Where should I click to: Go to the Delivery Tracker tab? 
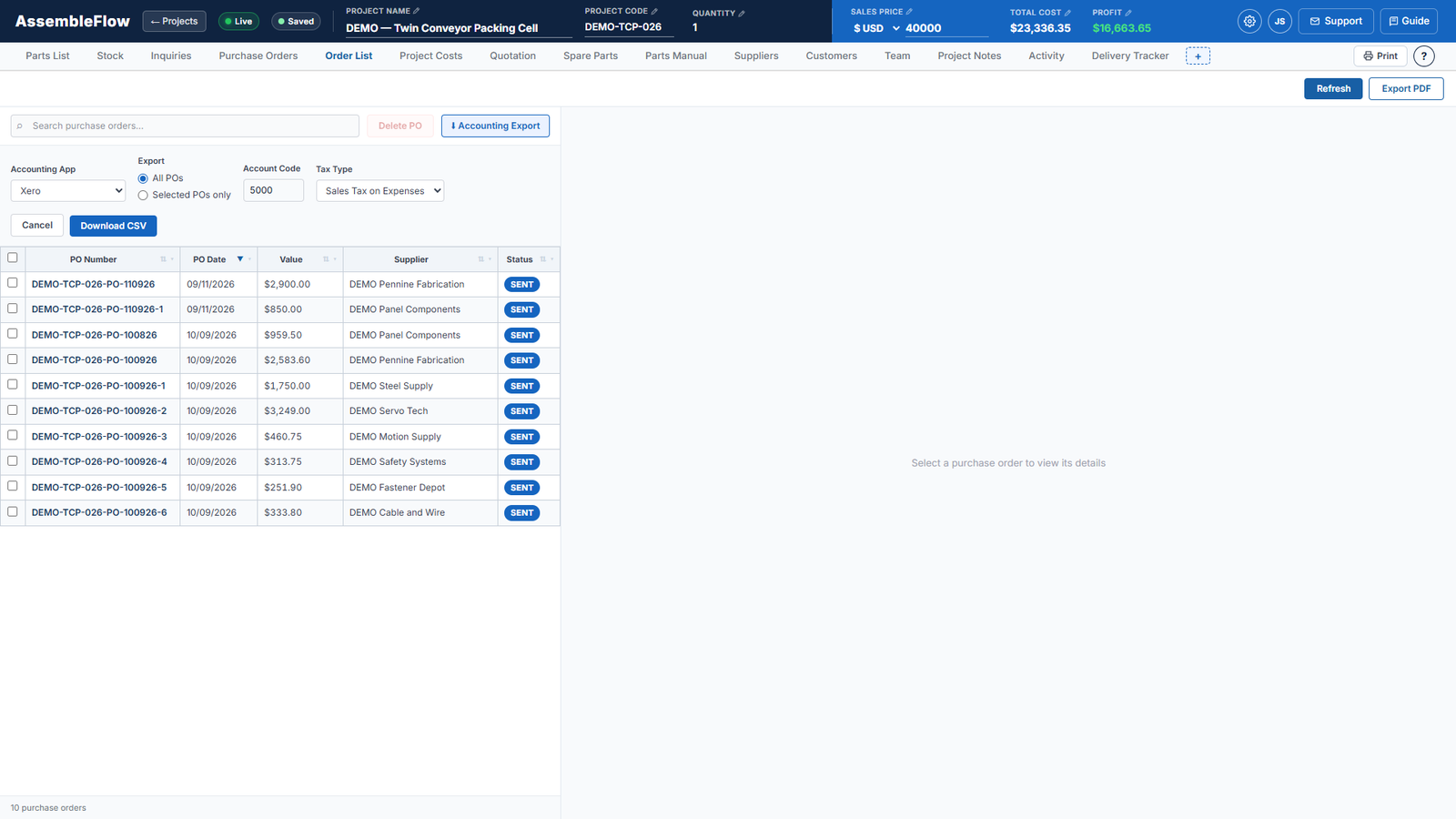tap(1130, 56)
